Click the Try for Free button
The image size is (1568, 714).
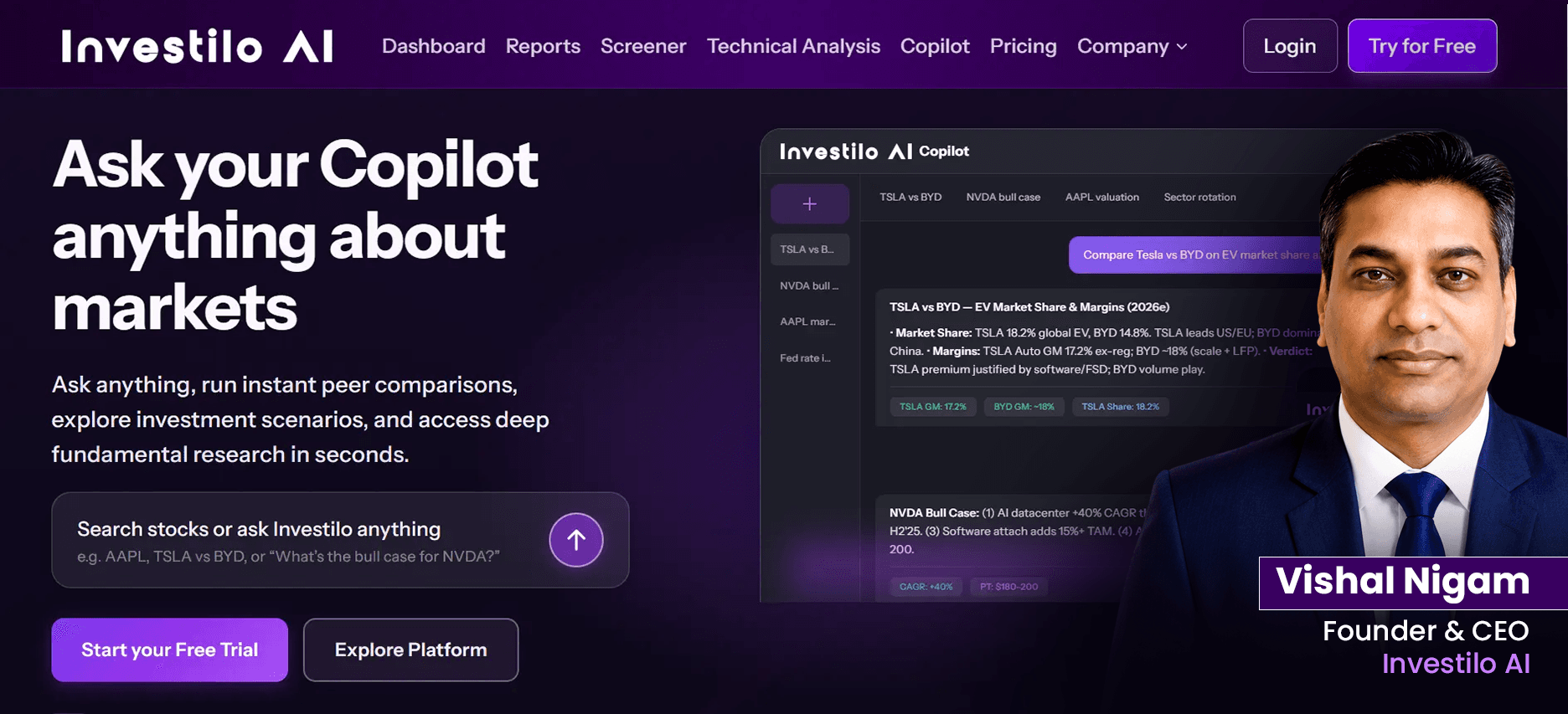click(1422, 46)
